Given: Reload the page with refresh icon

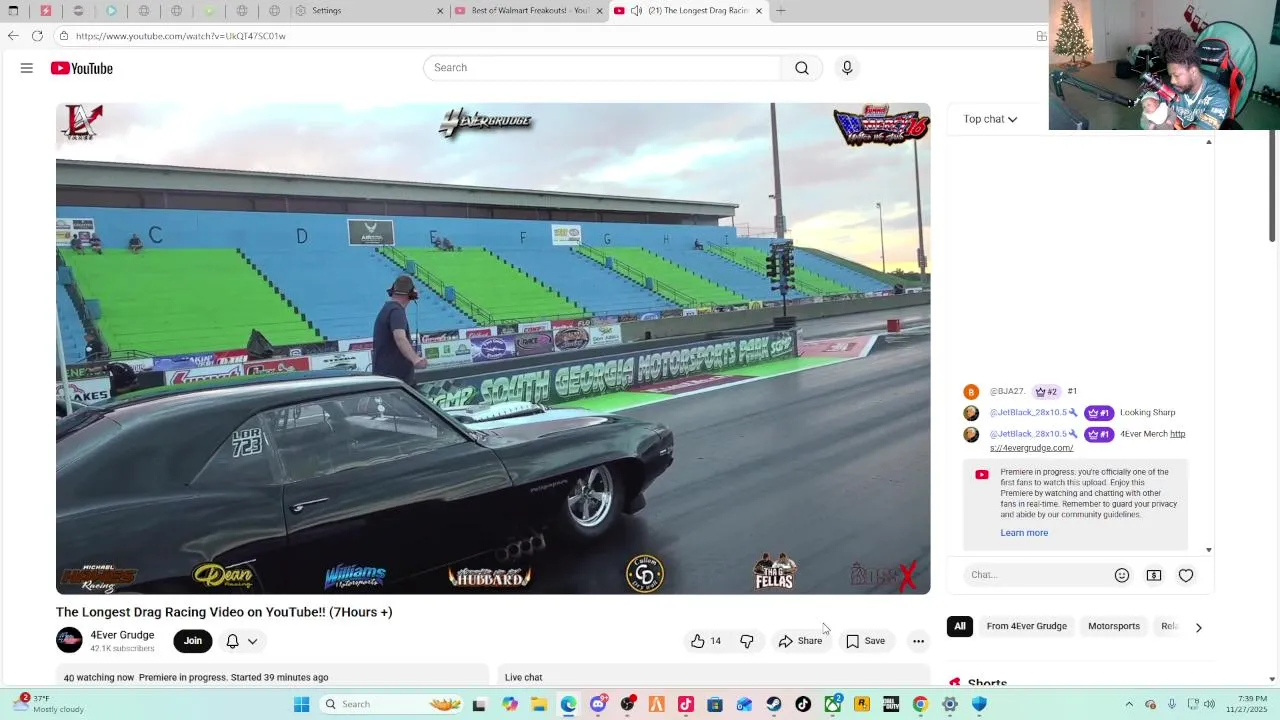Looking at the screenshot, I should [37, 36].
